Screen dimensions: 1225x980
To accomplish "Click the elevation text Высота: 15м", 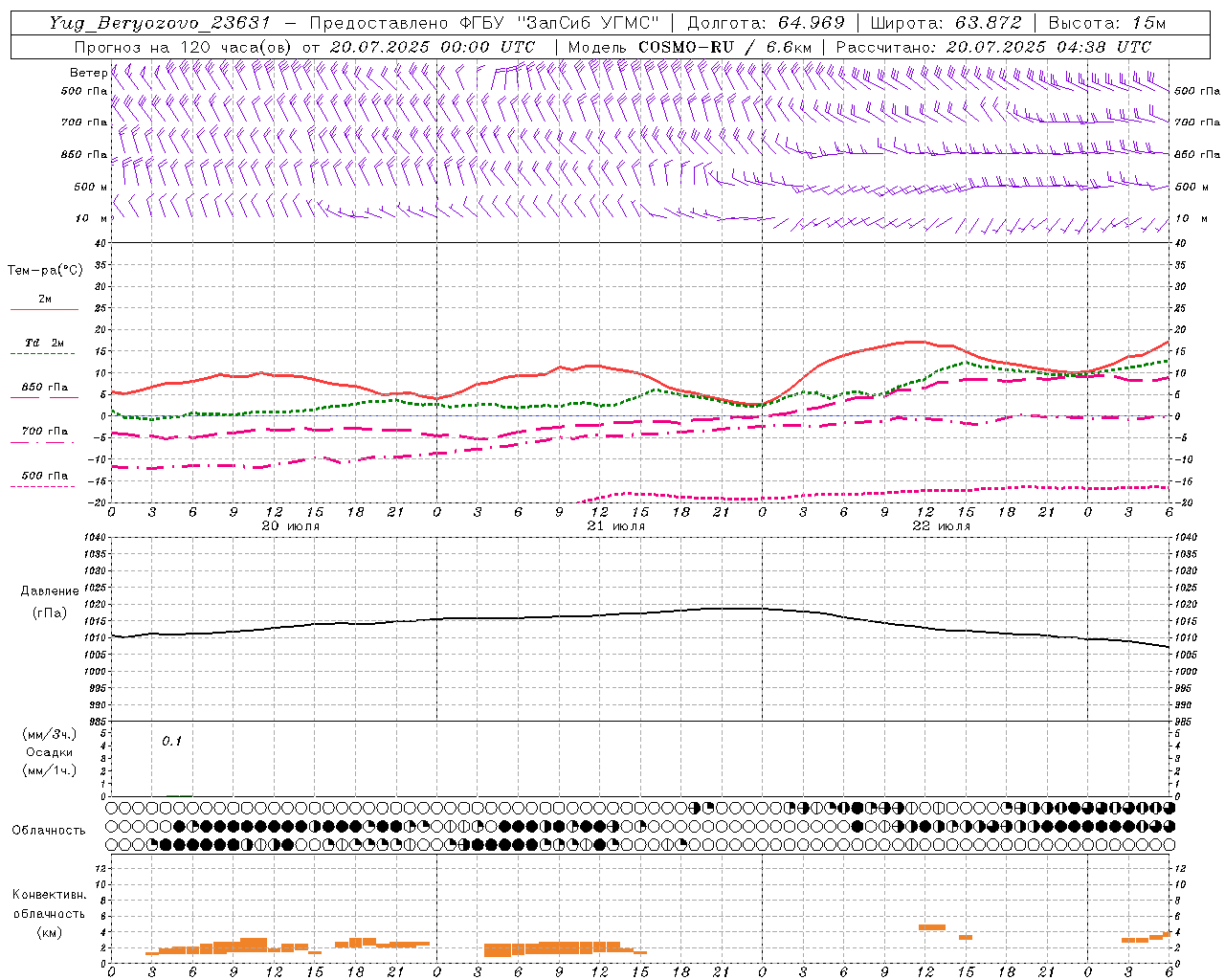I will 1107,23.
